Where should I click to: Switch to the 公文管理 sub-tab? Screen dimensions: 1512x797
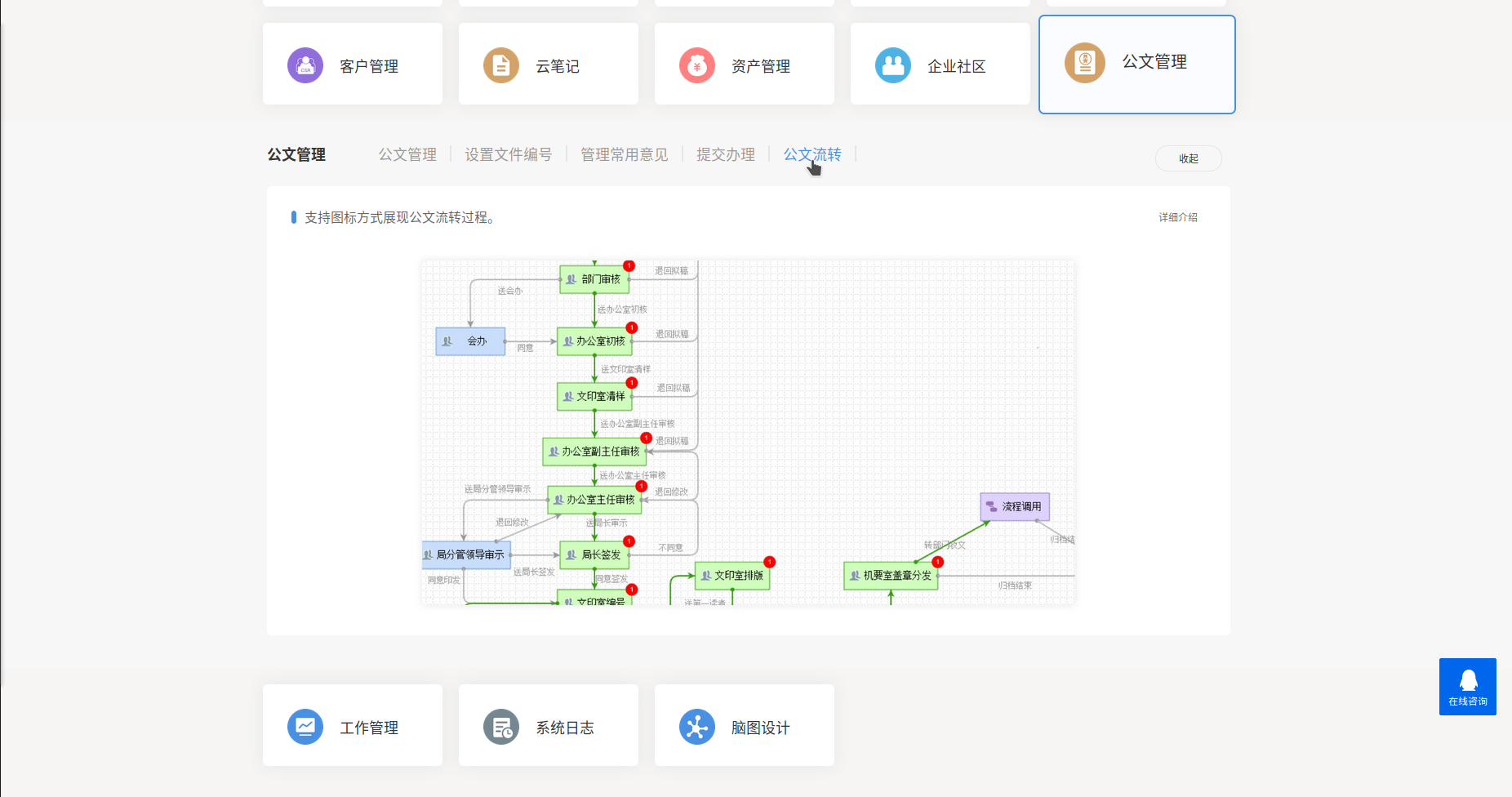[x=407, y=154]
